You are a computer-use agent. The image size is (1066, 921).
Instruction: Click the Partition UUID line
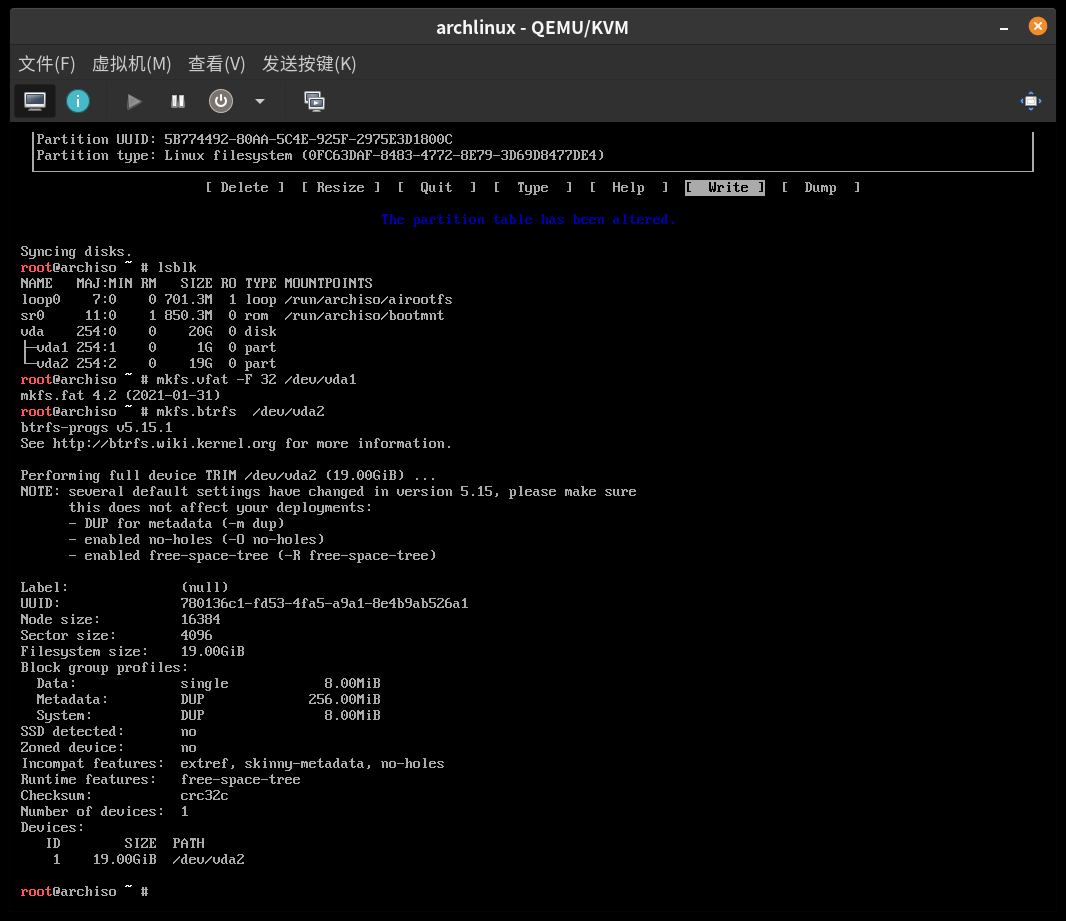[x=244, y=139]
